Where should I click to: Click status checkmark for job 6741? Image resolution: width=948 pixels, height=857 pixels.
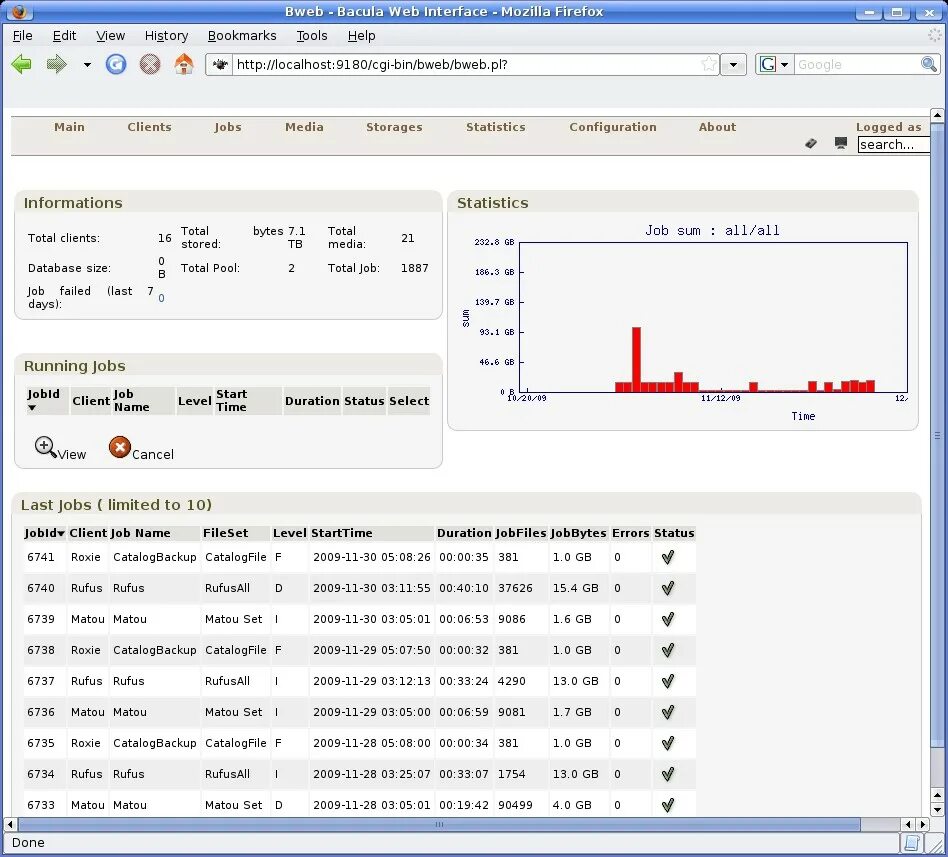(x=667, y=557)
